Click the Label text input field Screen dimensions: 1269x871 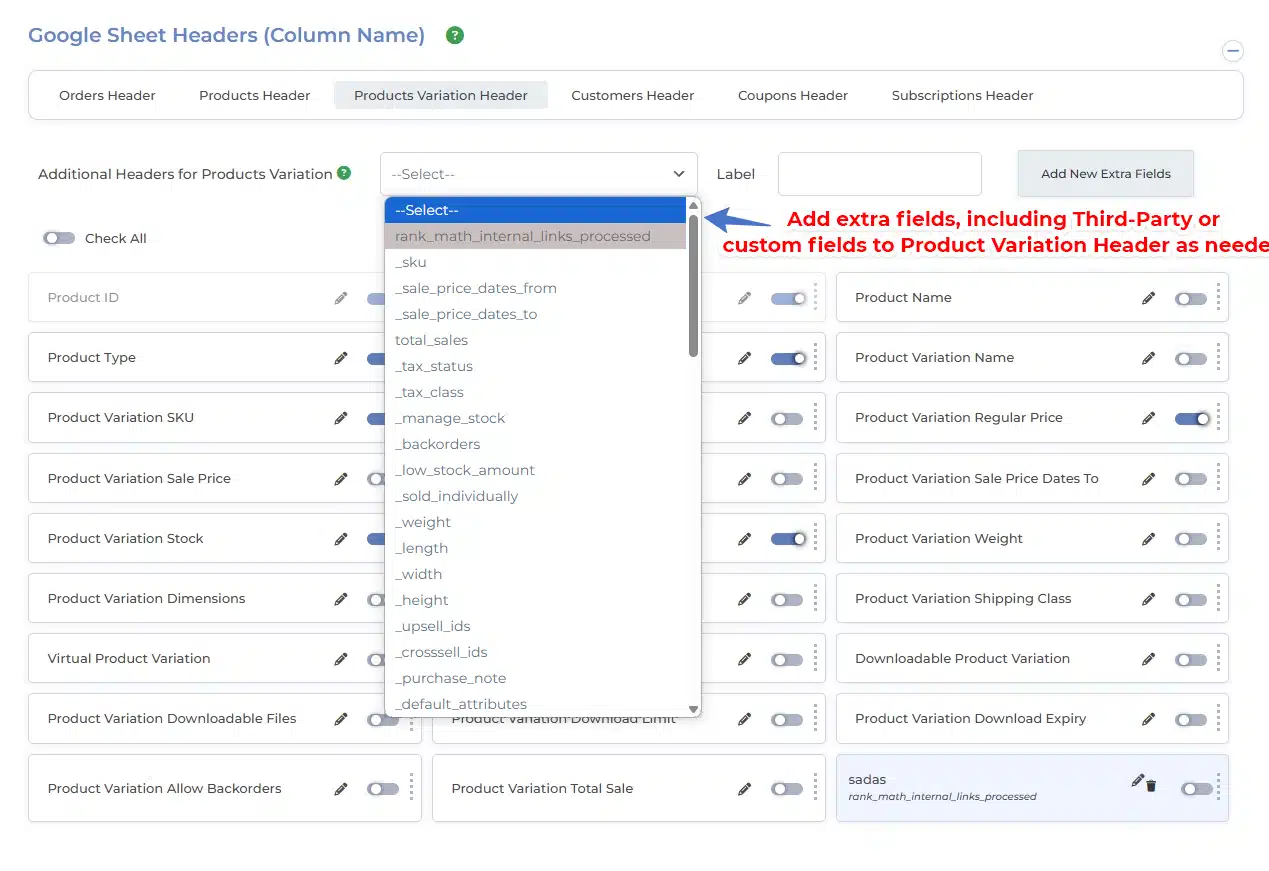click(879, 174)
